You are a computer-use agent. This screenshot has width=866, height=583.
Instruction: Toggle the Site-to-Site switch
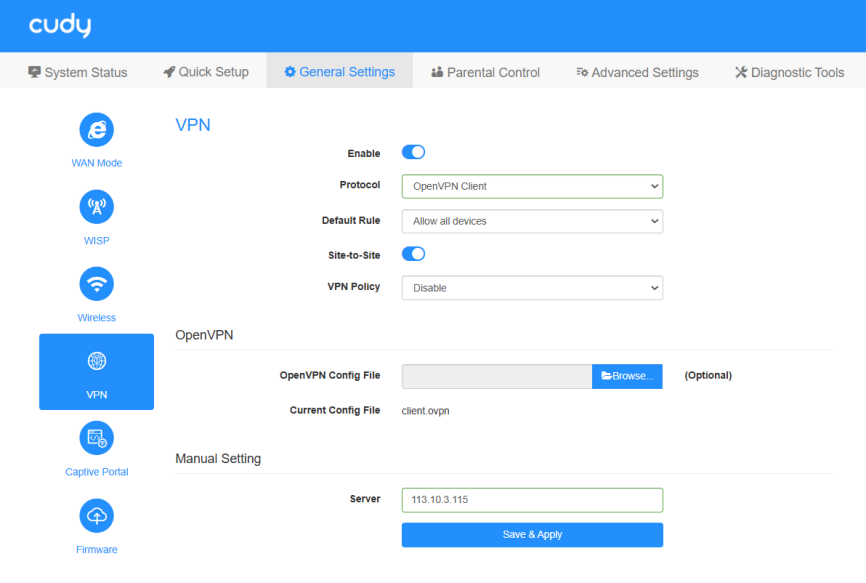tap(413, 254)
